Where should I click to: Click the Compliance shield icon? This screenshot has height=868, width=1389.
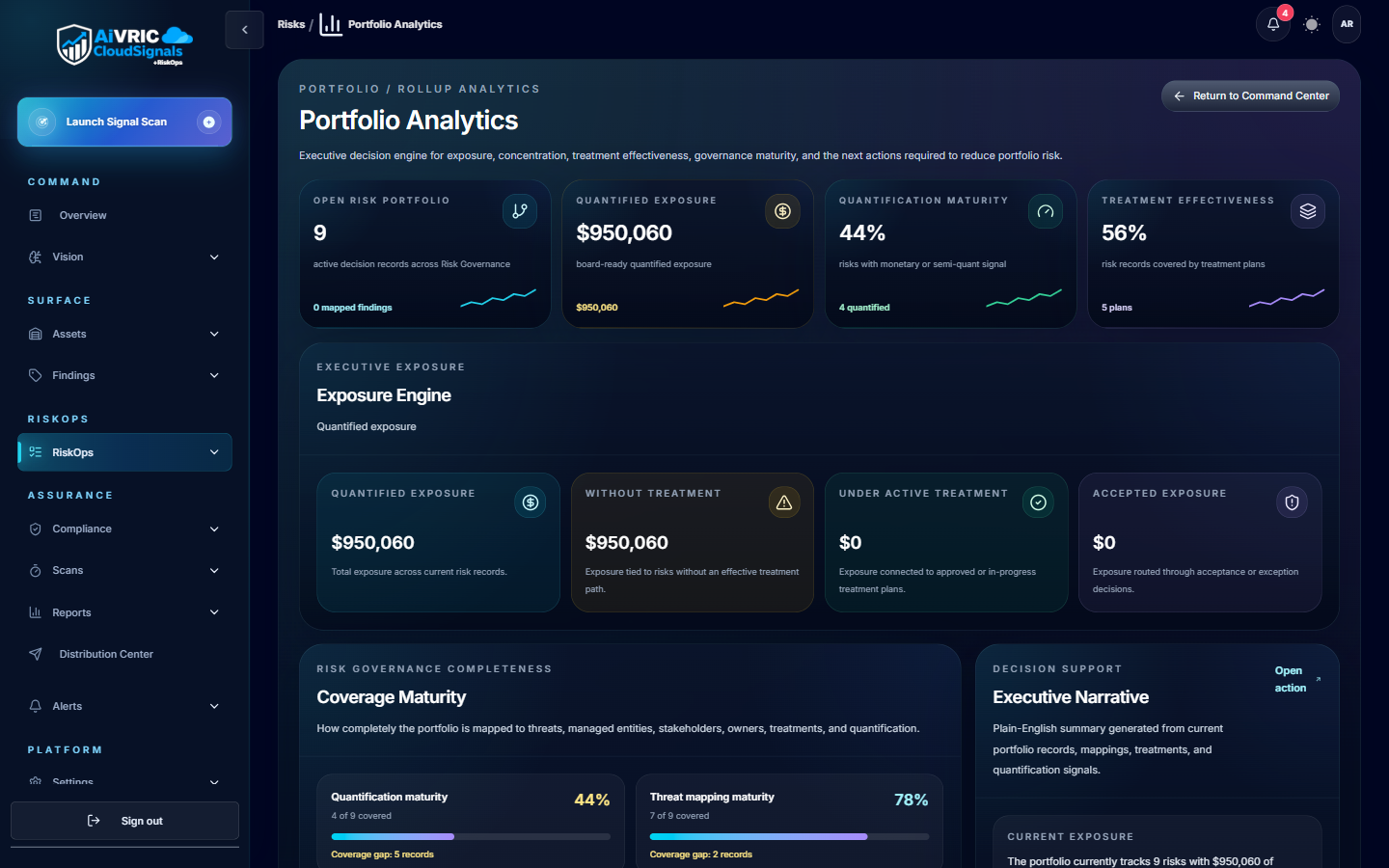[x=36, y=529]
